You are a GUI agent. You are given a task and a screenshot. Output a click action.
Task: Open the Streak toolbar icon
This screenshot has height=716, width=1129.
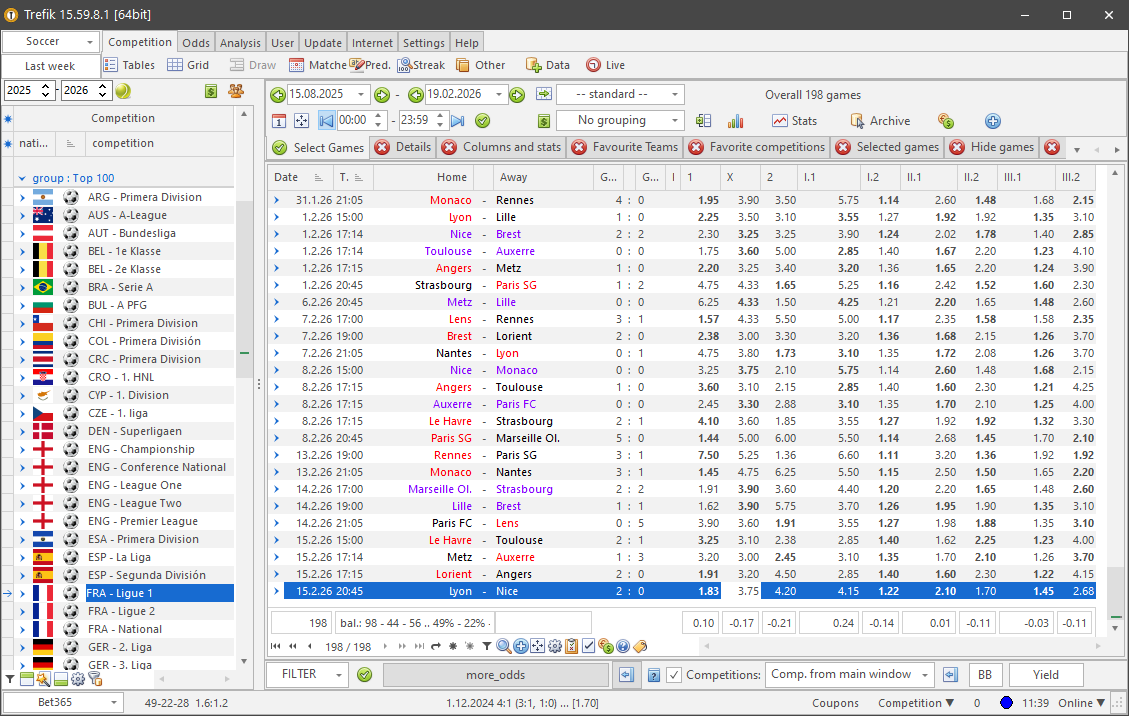pyautogui.click(x=405, y=65)
